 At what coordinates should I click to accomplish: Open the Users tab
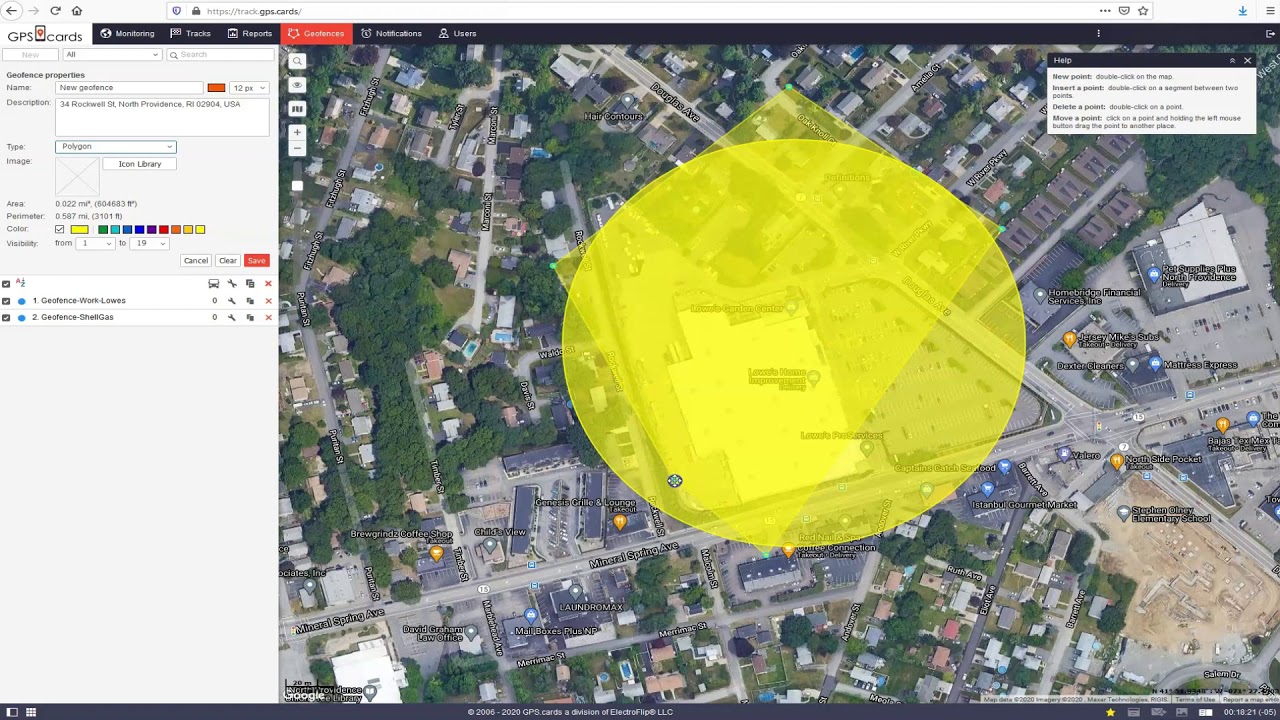pos(457,33)
